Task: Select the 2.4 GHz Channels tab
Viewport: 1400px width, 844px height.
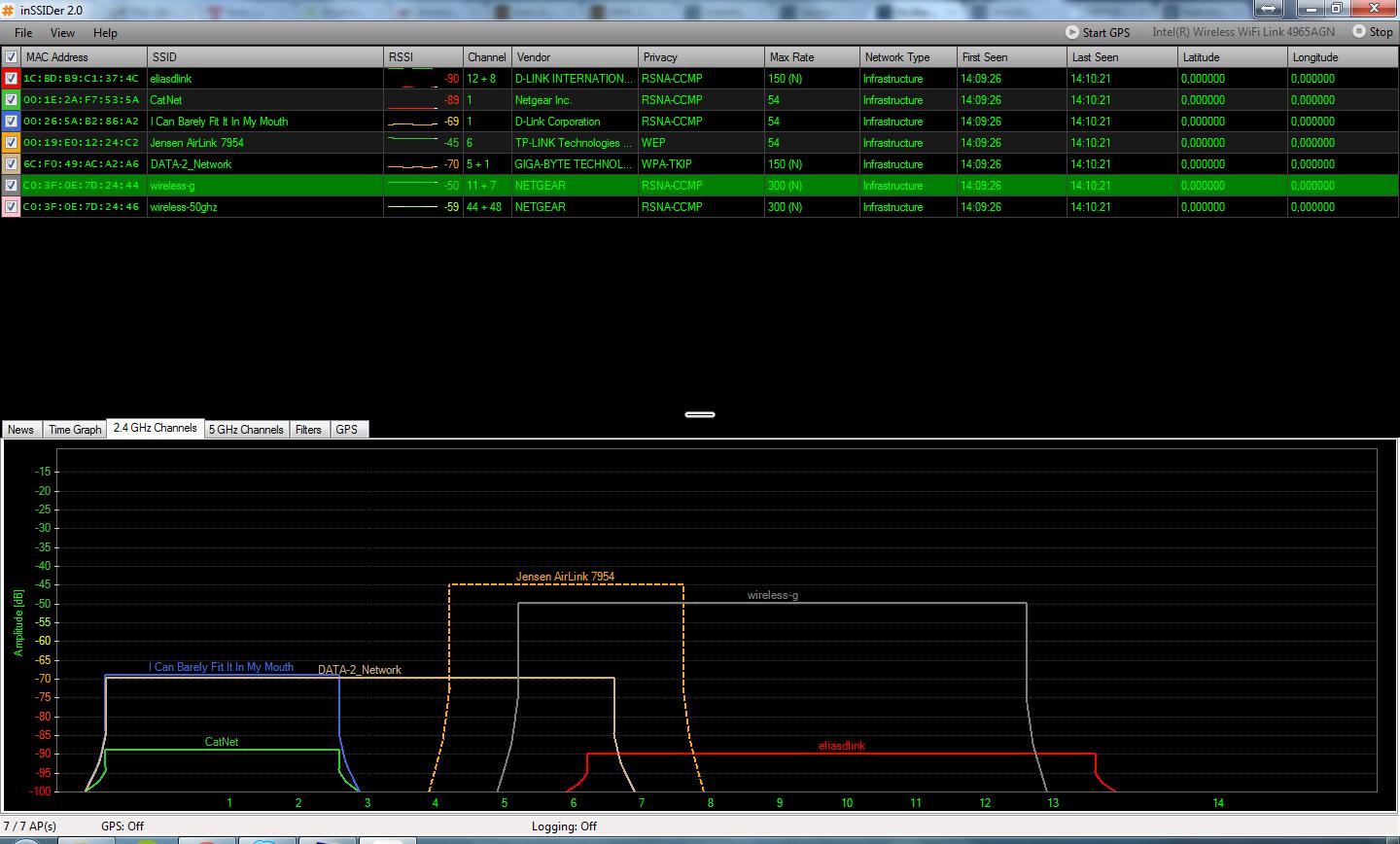Action: pos(155,428)
